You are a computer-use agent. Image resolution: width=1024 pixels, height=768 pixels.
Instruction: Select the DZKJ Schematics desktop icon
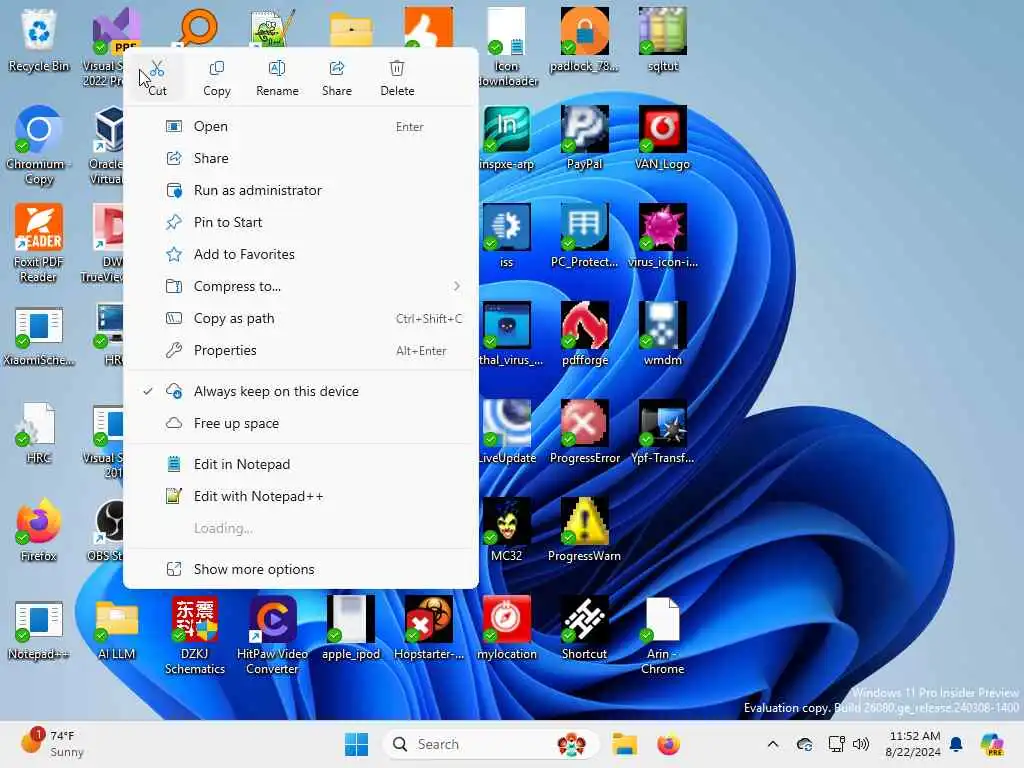tap(195, 635)
